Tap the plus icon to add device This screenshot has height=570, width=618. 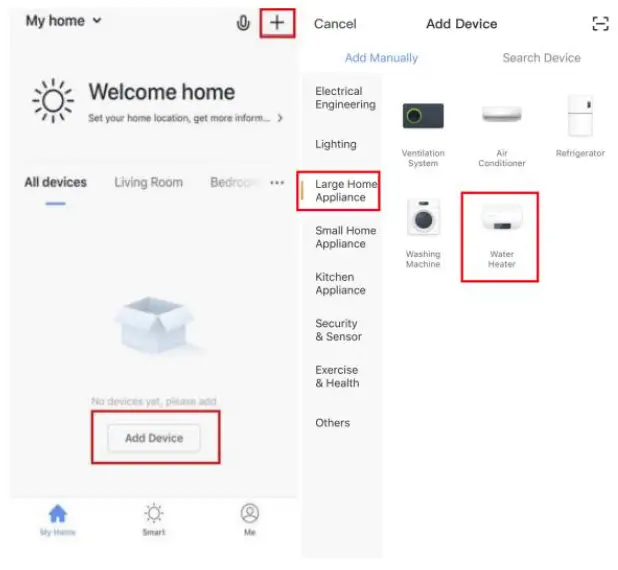click(277, 22)
